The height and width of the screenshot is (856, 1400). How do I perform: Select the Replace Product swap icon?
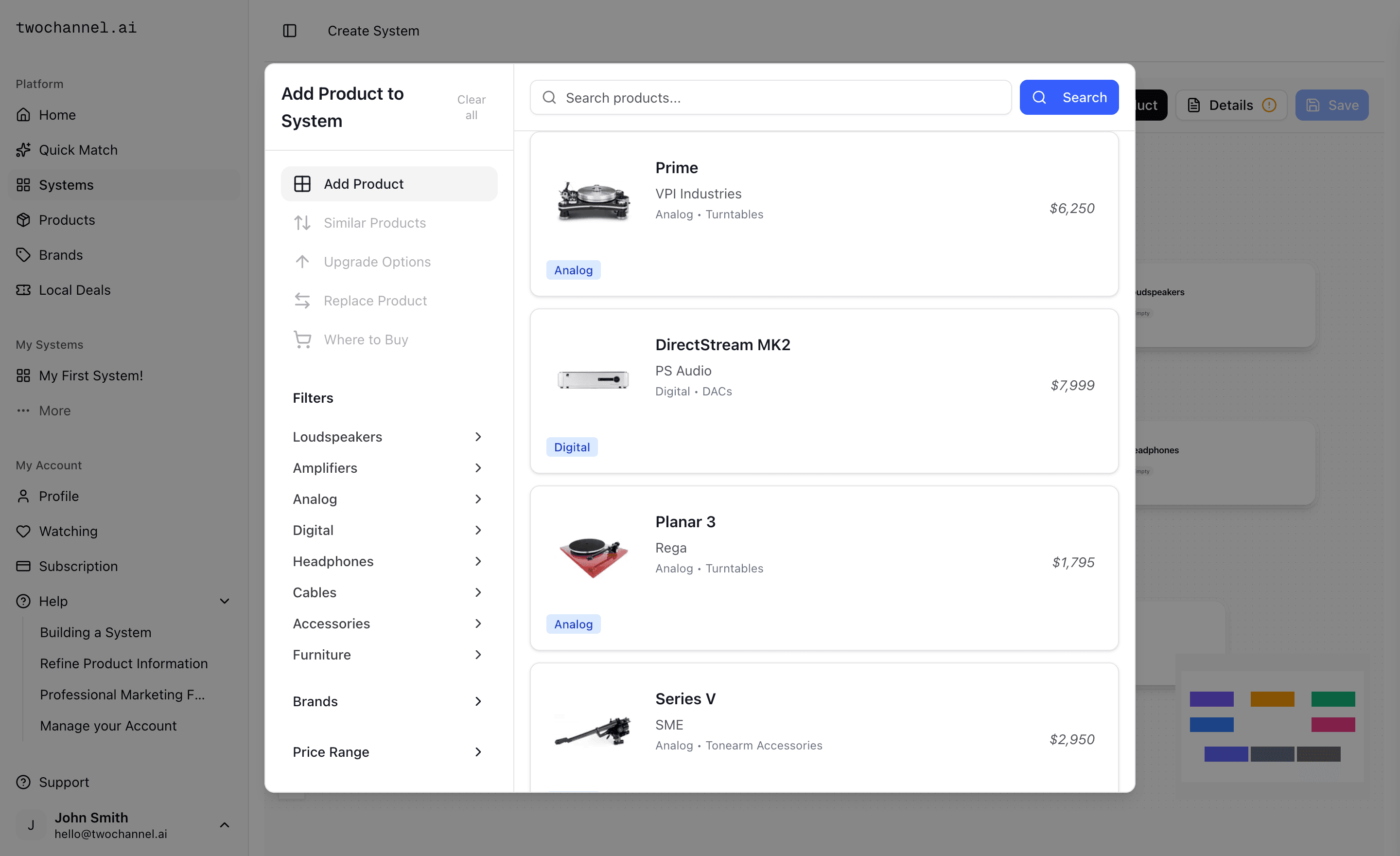[303, 301]
